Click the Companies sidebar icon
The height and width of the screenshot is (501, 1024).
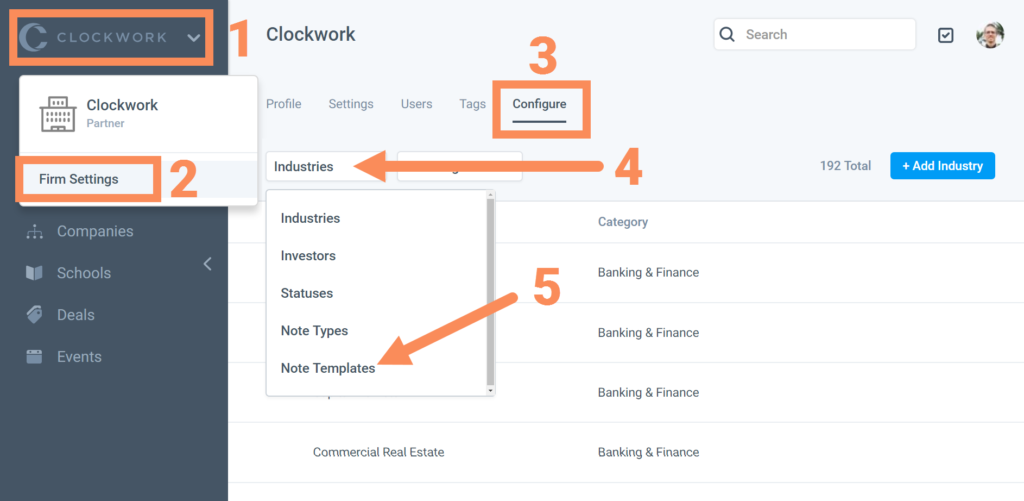[x=35, y=232]
